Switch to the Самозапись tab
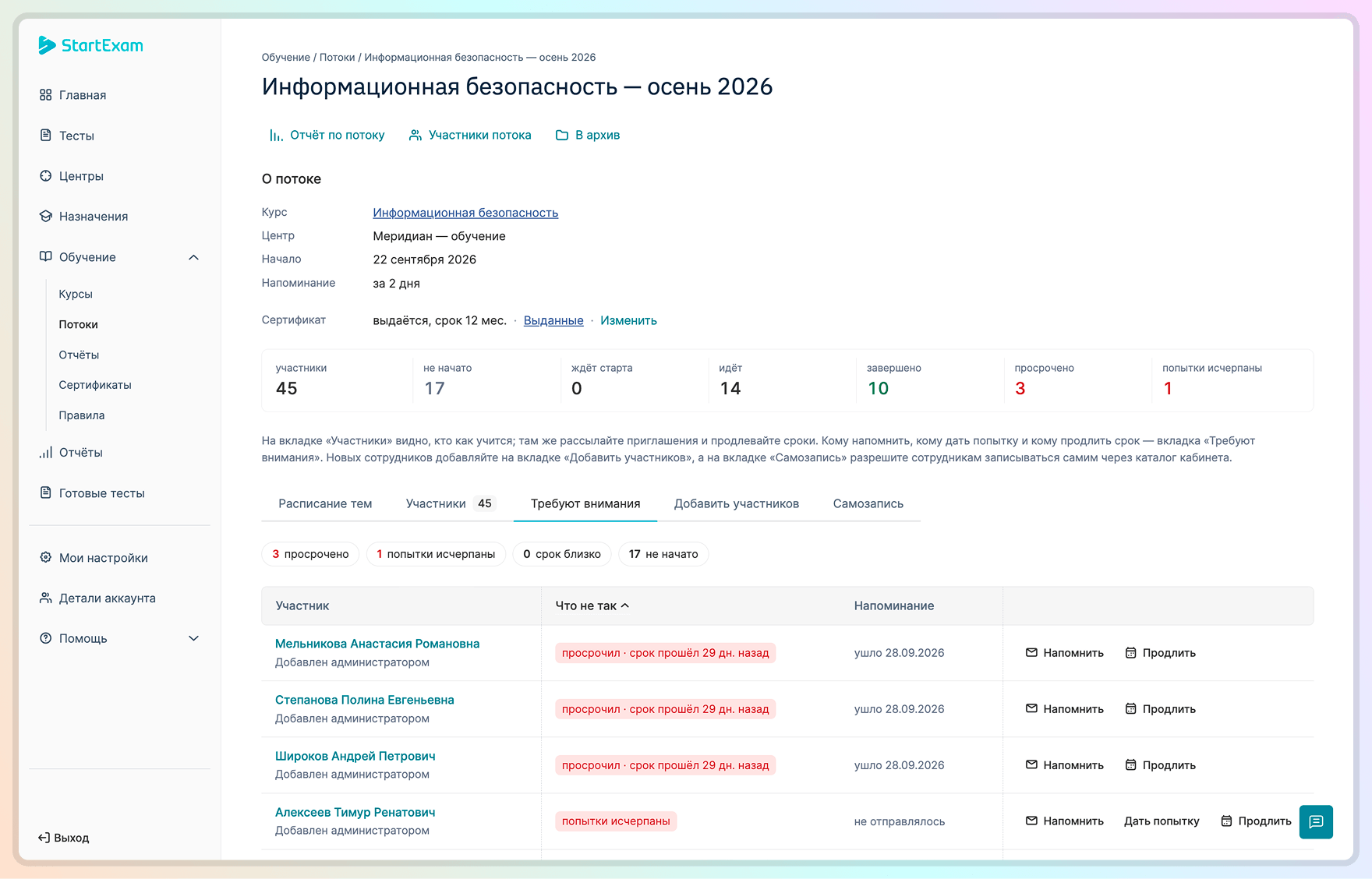This screenshot has height=879, width=1372. point(868,504)
